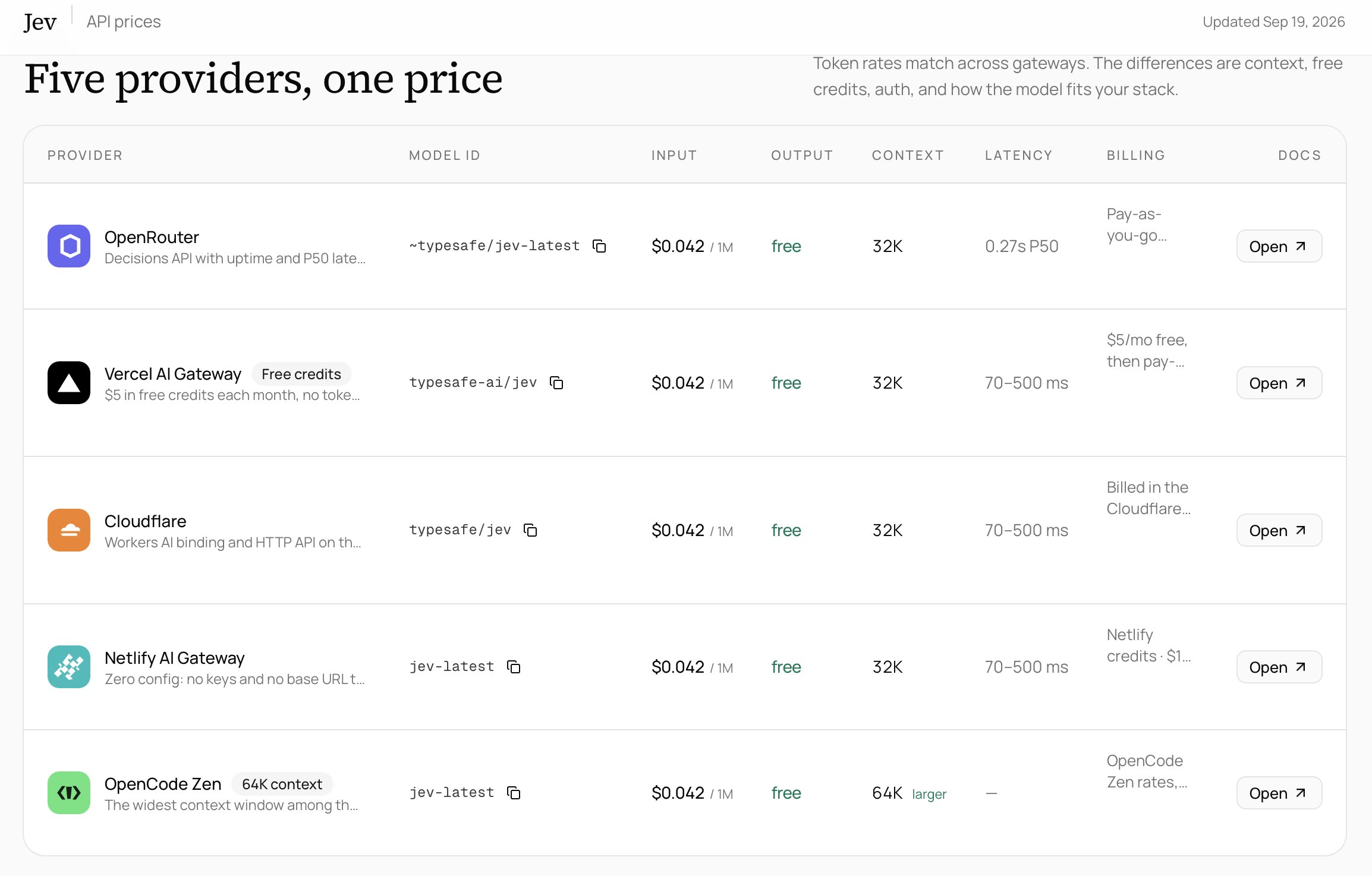Click the Docs column header
The image size is (1372, 876).
(x=1300, y=155)
